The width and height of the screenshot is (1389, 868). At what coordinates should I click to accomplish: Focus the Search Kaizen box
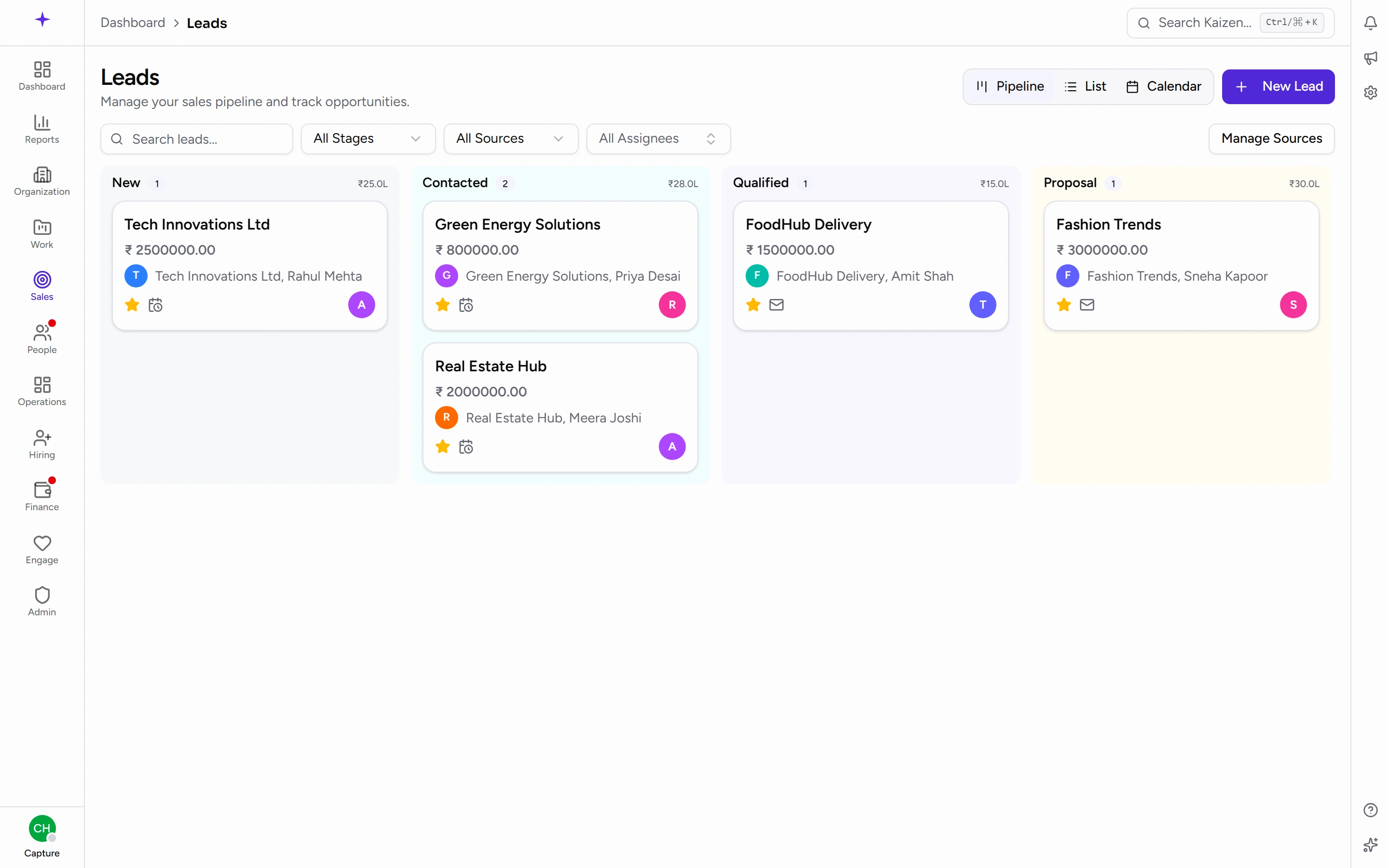pos(1230,23)
